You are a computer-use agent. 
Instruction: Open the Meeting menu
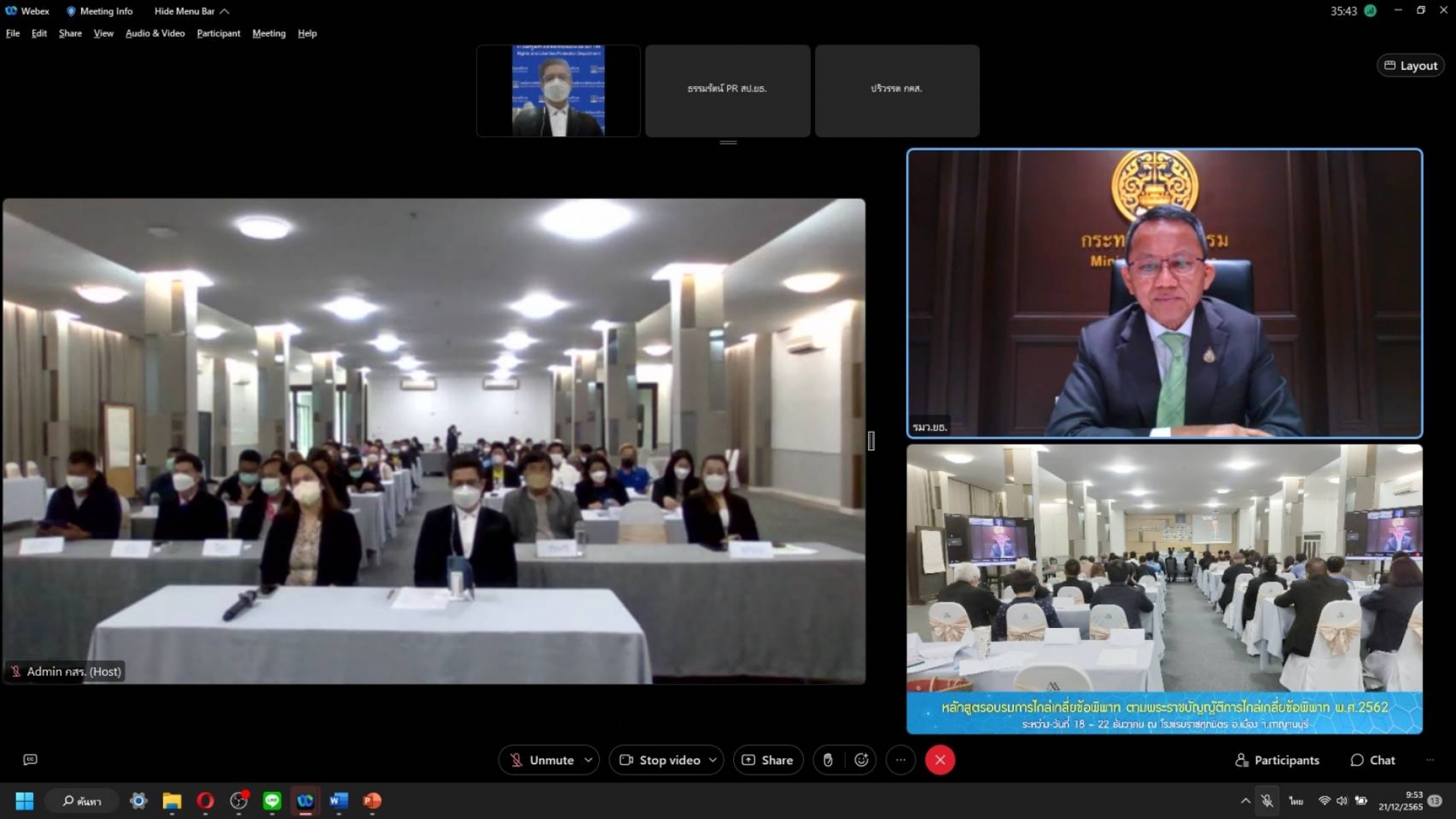268,33
